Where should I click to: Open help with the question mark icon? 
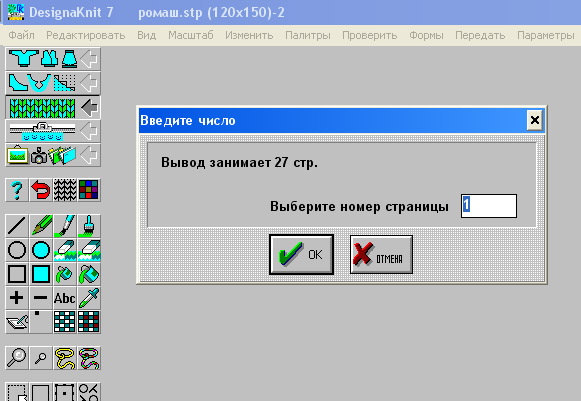(x=17, y=190)
